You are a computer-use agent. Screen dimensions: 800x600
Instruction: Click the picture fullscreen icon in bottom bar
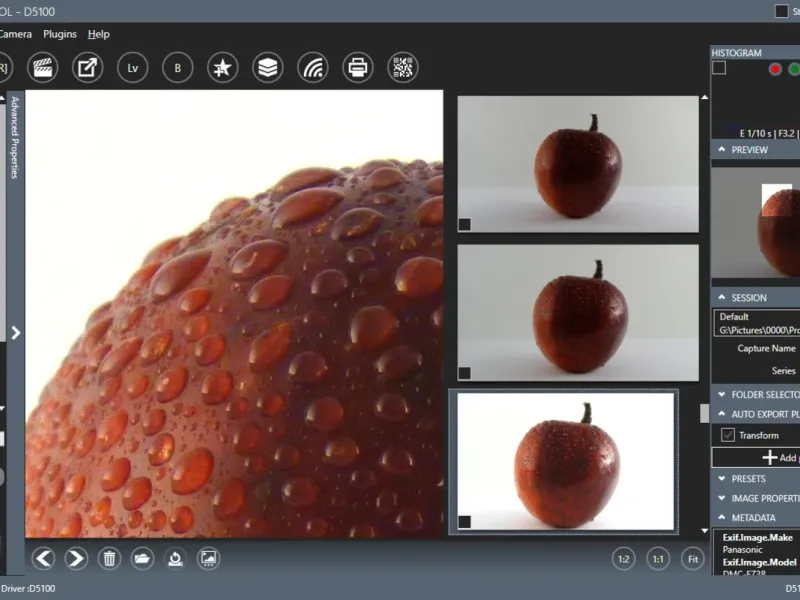click(x=208, y=558)
